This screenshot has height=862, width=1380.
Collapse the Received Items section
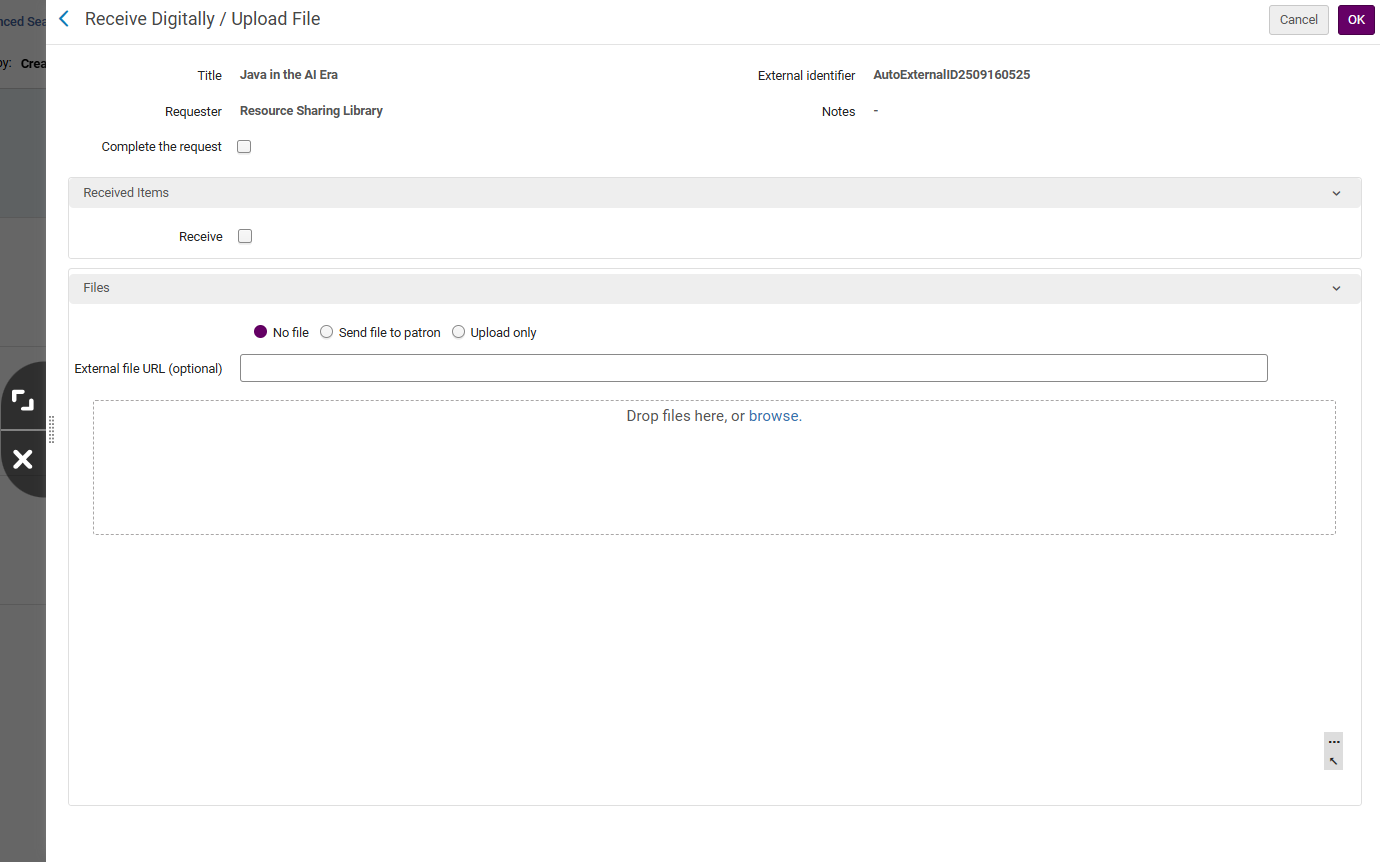[1336, 193]
